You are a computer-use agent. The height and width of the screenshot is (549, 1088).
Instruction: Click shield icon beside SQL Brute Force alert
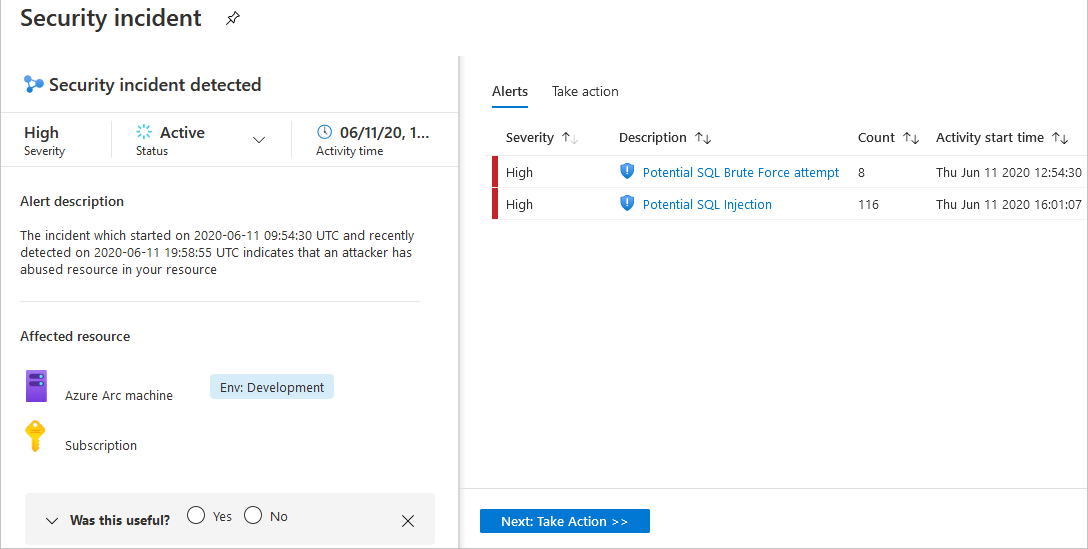(x=627, y=171)
